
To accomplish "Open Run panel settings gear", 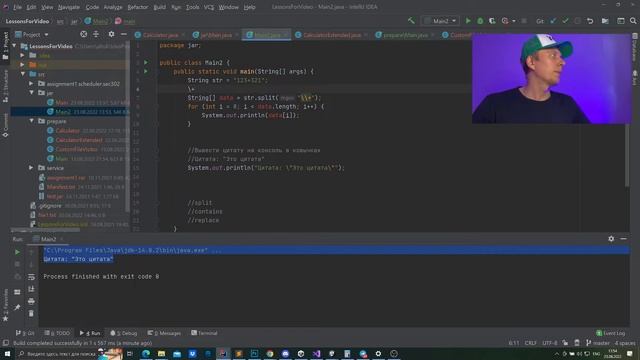I will 611,239.
